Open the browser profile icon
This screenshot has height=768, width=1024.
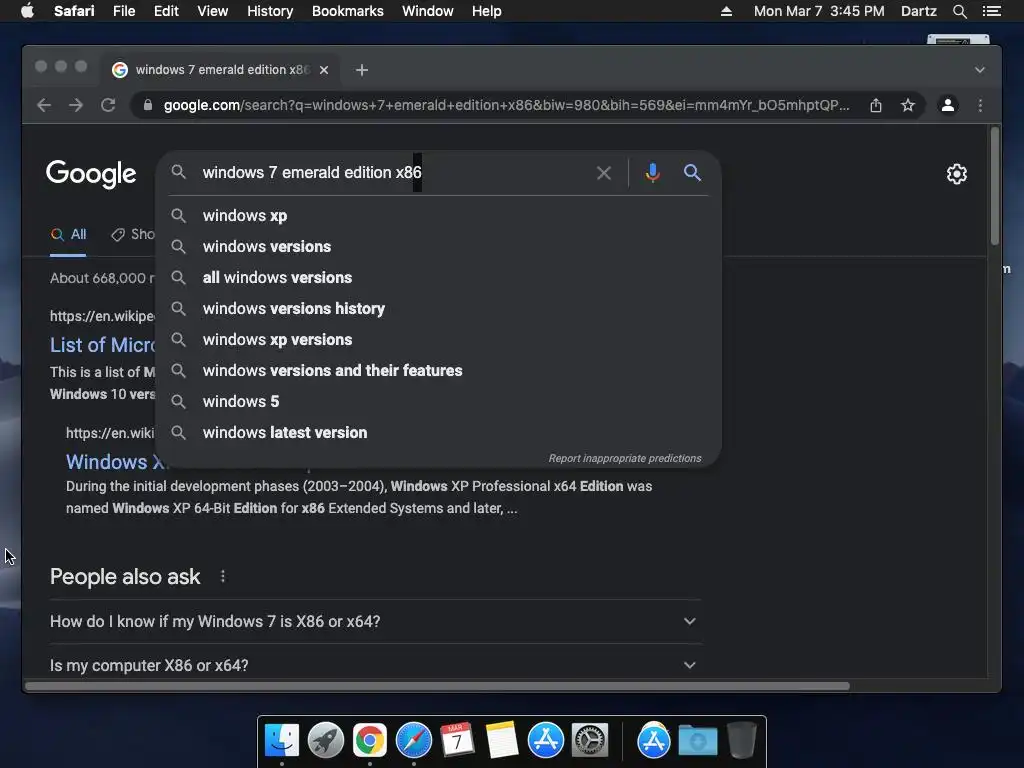pyautogui.click(x=948, y=105)
